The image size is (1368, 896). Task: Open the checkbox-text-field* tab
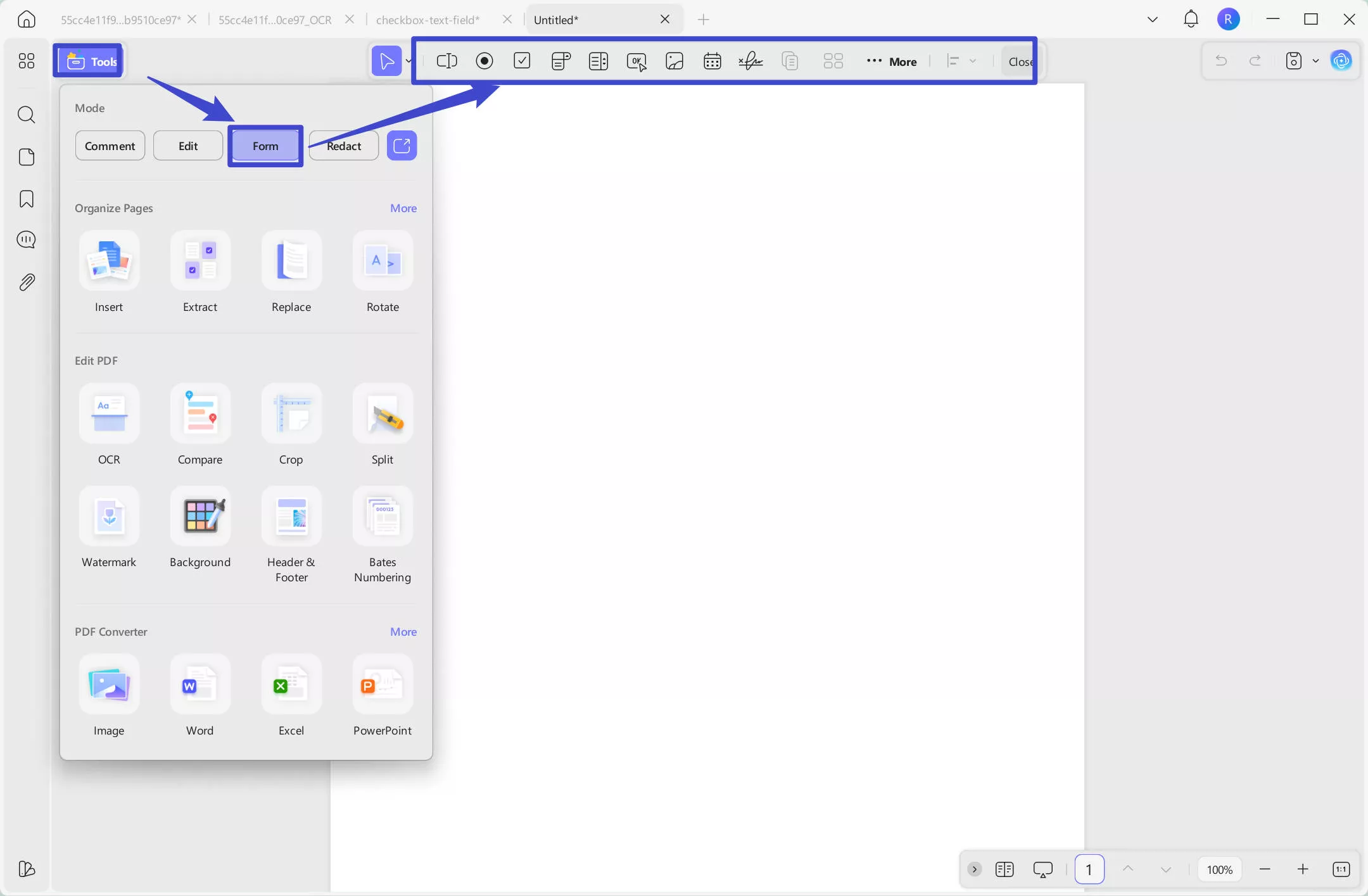pyautogui.click(x=427, y=19)
